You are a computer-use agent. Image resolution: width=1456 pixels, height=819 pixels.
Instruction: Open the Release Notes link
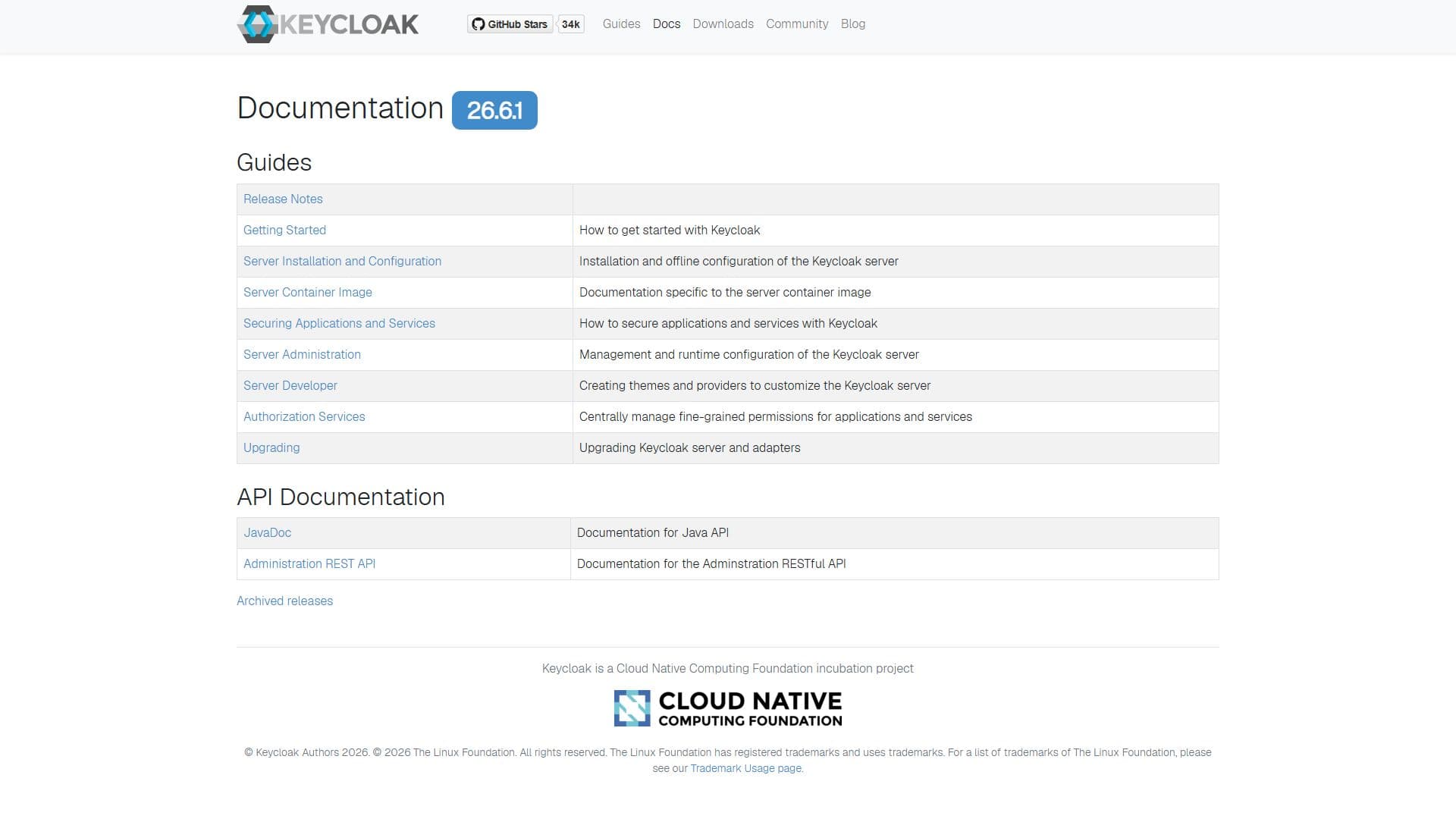coord(283,199)
